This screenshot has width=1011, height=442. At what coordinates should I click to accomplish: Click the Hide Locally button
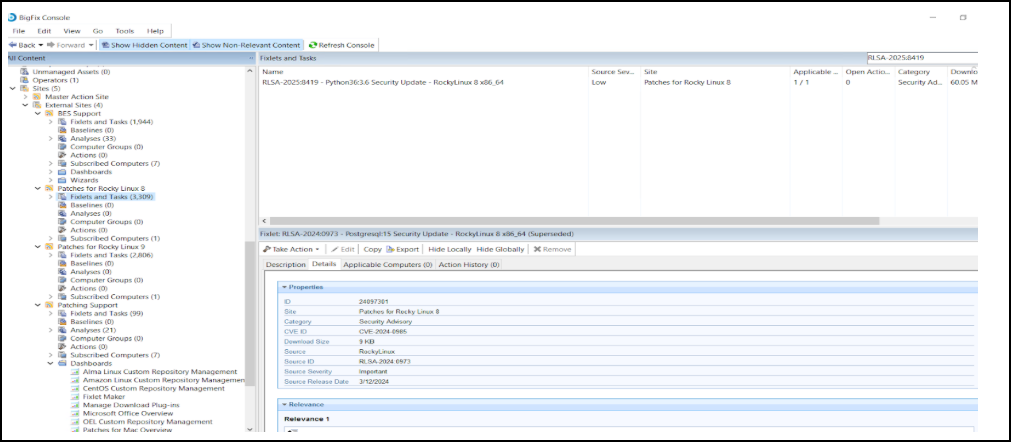coord(450,248)
